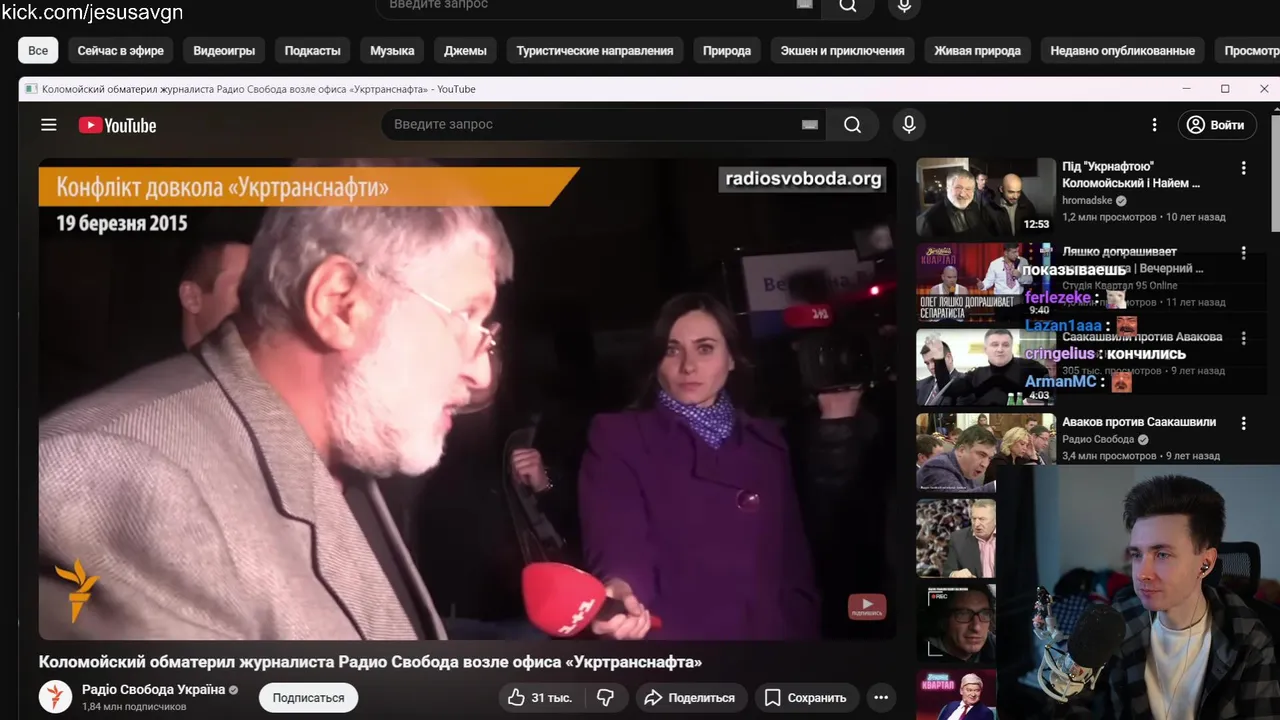Screen dimensions: 1280x720
Task: Maximize the YouTube popup window
Action: [x=1225, y=89]
